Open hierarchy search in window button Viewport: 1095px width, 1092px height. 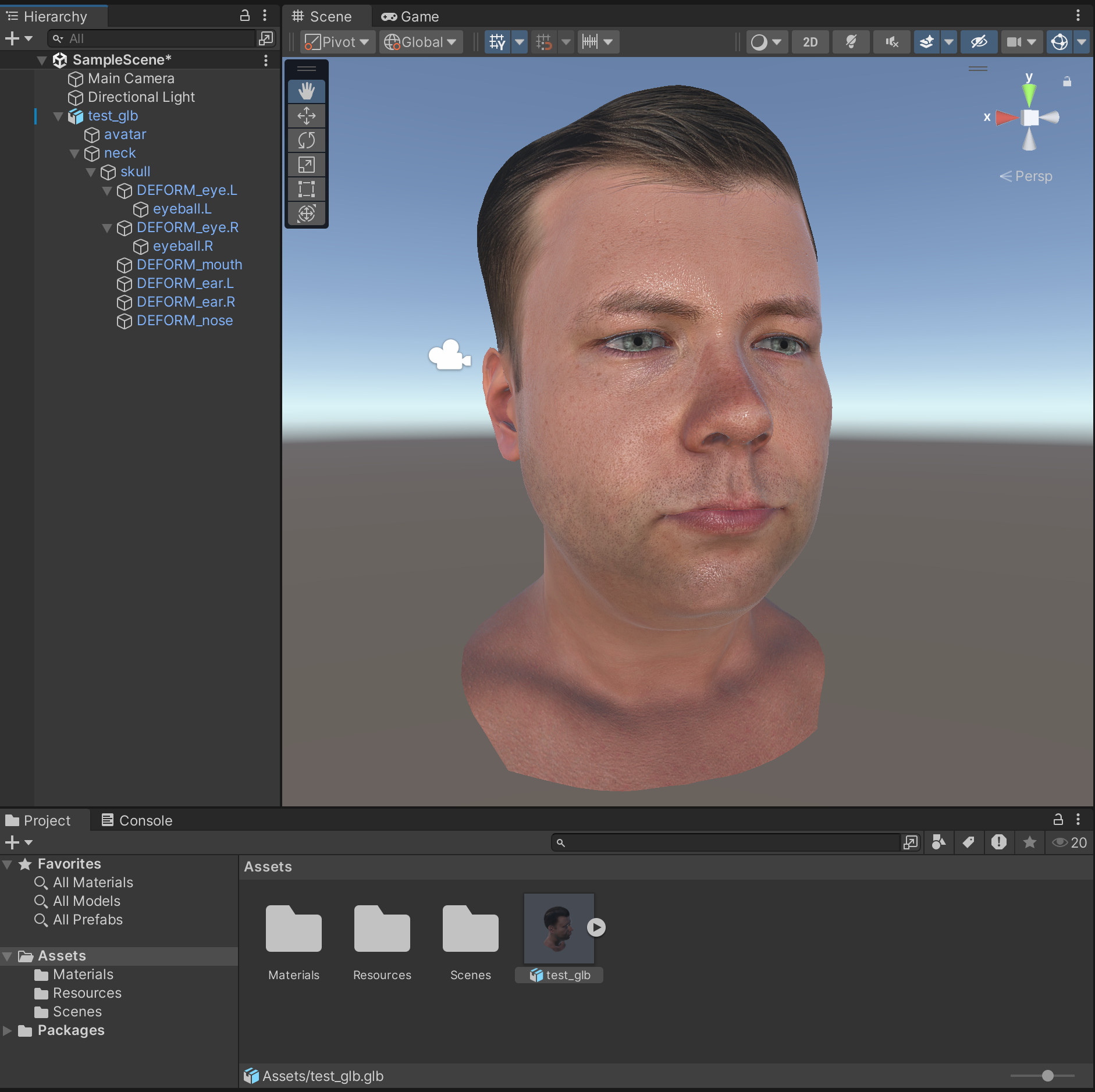coord(266,38)
